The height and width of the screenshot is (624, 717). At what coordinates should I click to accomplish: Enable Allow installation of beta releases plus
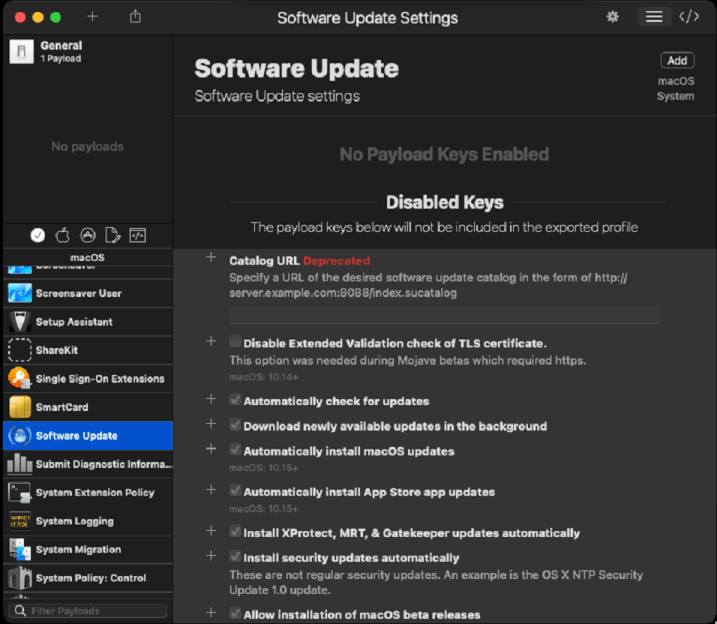pyautogui.click(x=211, y=613)
